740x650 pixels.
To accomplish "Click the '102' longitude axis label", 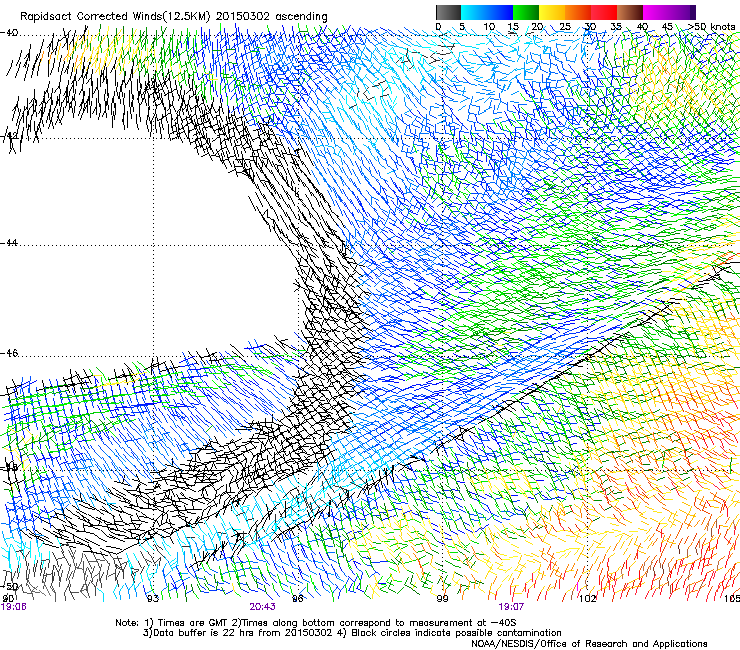I will click(x=587, y=599).
